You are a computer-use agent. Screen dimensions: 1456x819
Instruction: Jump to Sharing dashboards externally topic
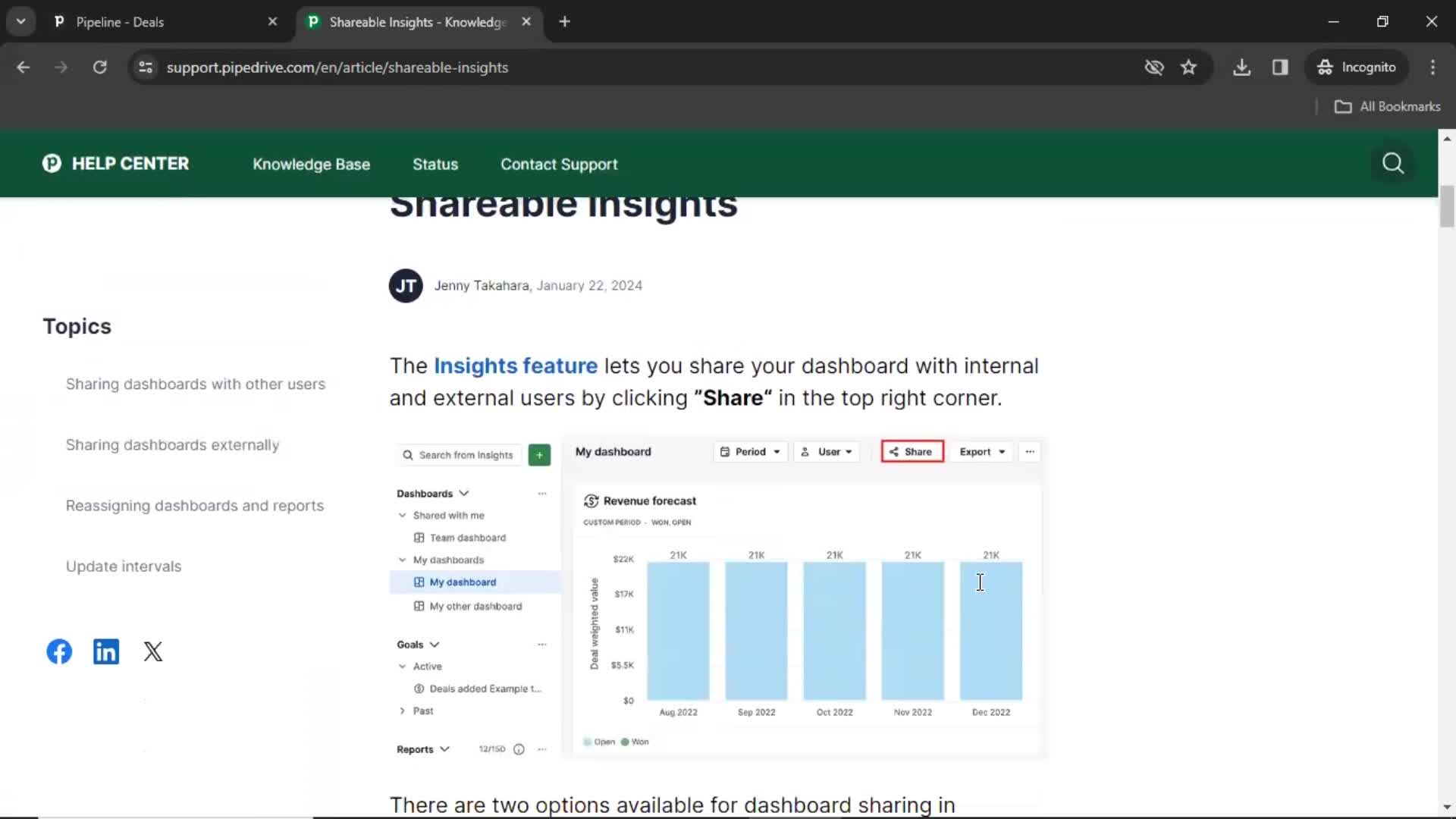(173, 444)
